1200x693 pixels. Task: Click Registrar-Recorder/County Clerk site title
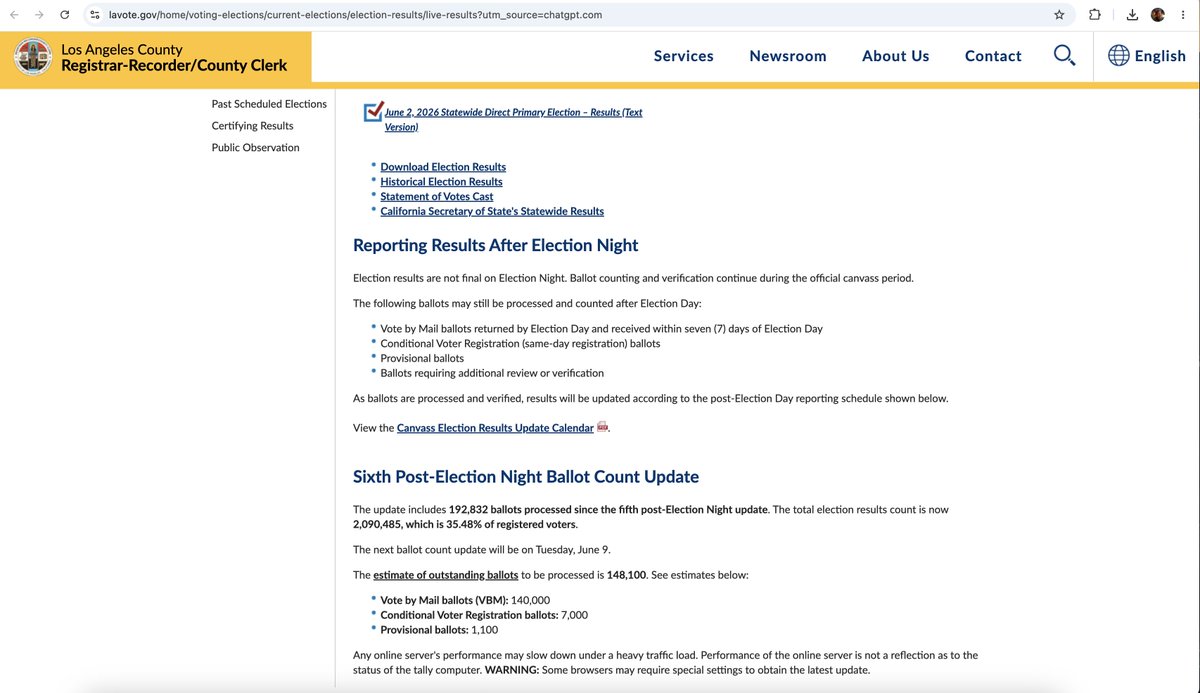pos(174,66)
